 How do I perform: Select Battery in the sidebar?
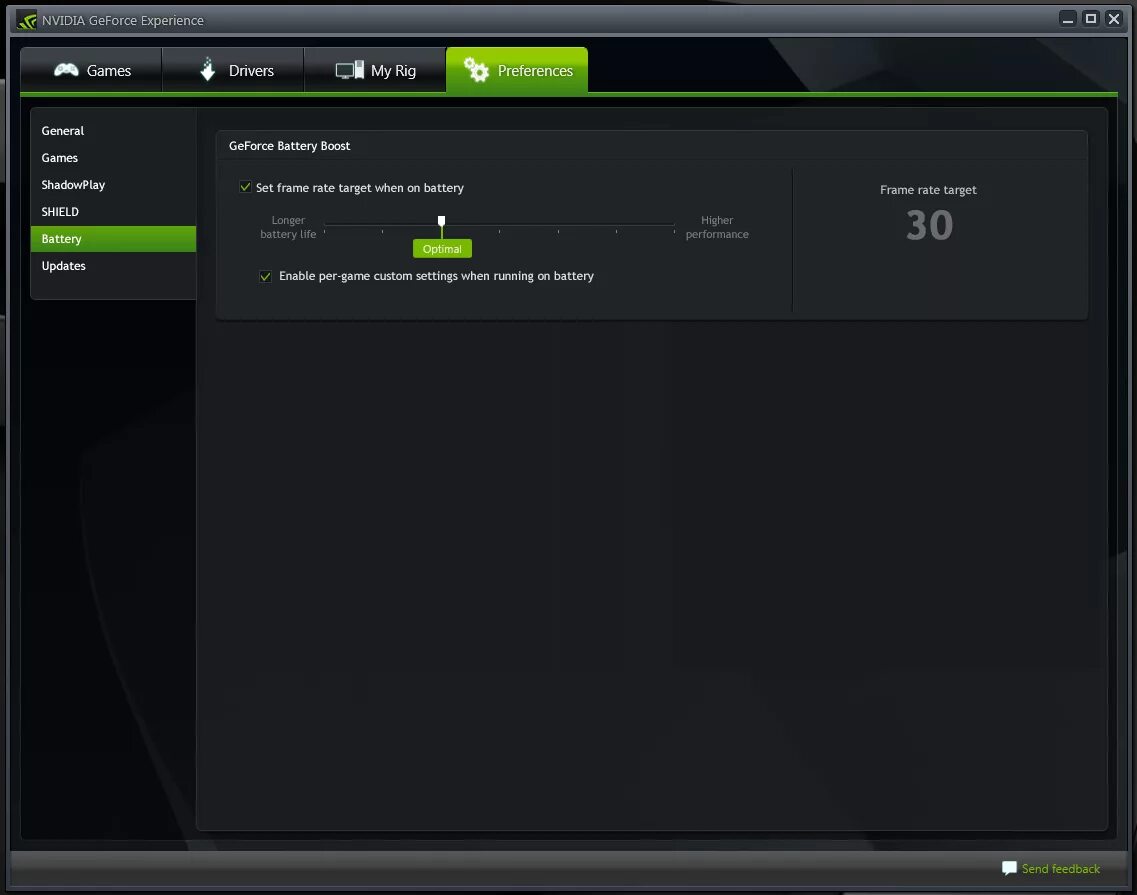coord(113,239)
